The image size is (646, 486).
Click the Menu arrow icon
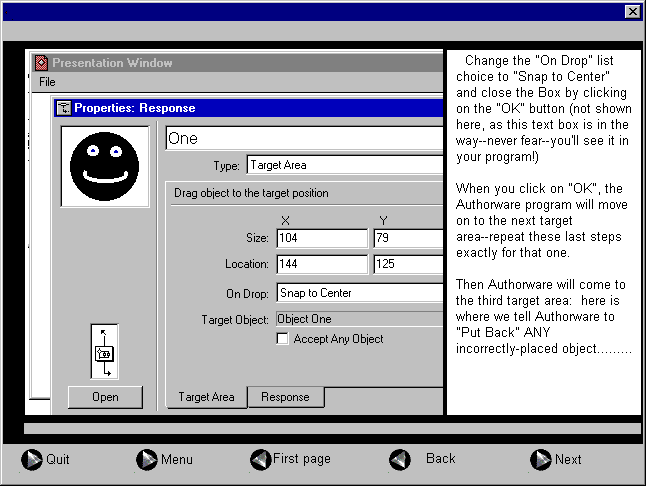click(x=147, y=459)
